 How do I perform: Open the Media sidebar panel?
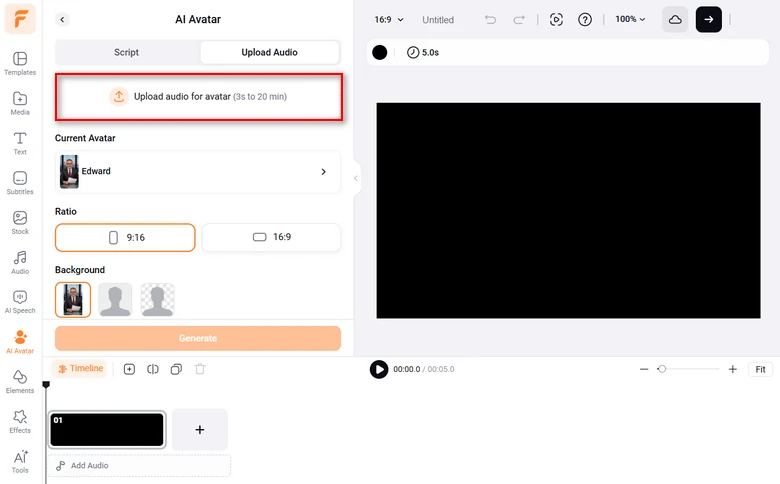tap(20, 103)
